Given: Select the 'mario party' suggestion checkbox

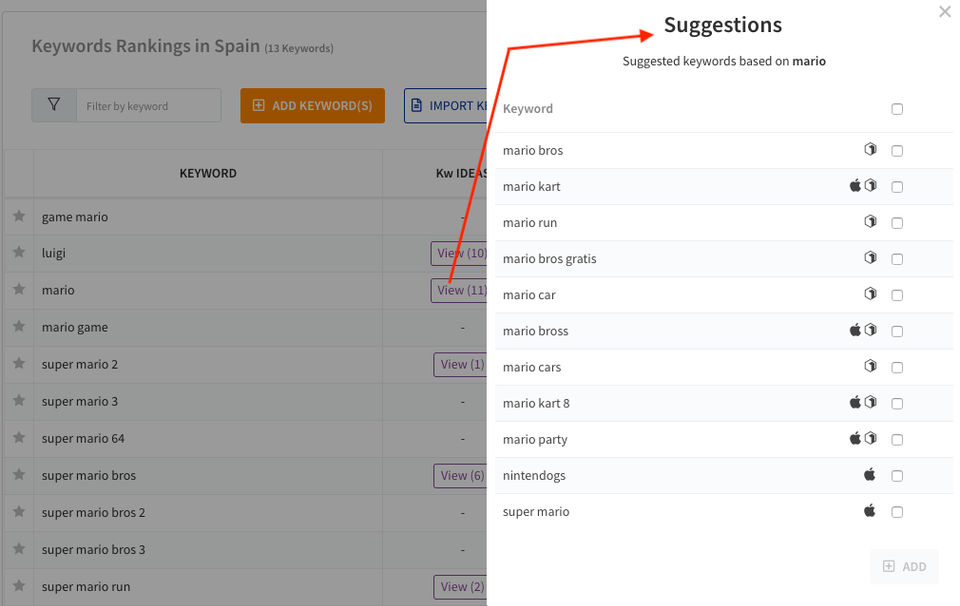Looking at the screenshot, I should point(897,439).
